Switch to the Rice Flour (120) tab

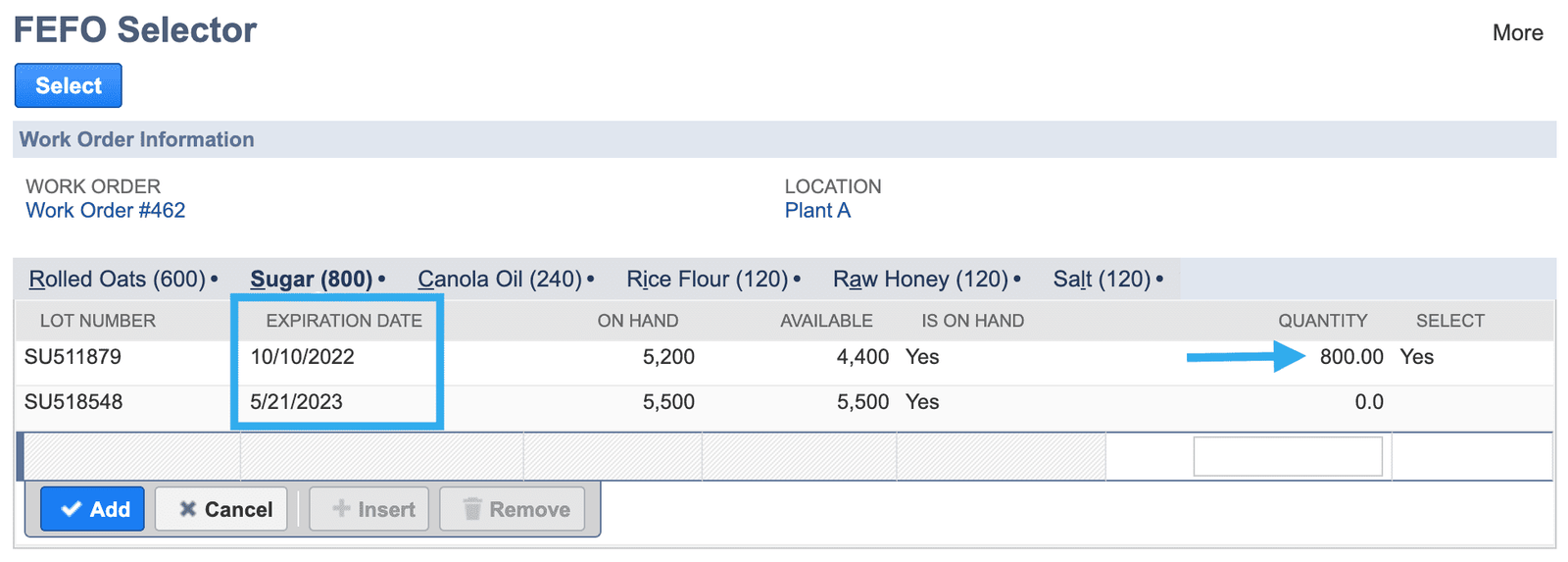tap(708, 280)
